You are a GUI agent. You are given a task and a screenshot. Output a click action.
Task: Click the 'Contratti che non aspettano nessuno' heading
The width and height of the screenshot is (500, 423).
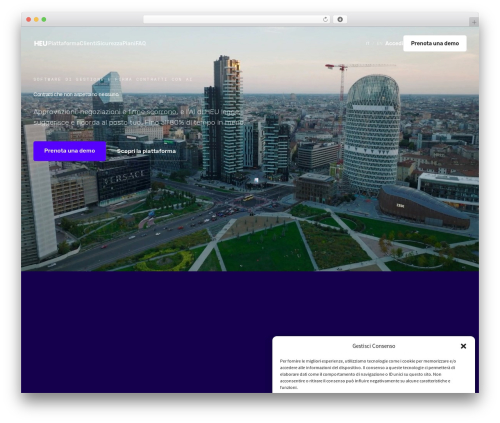coord(76,94)
